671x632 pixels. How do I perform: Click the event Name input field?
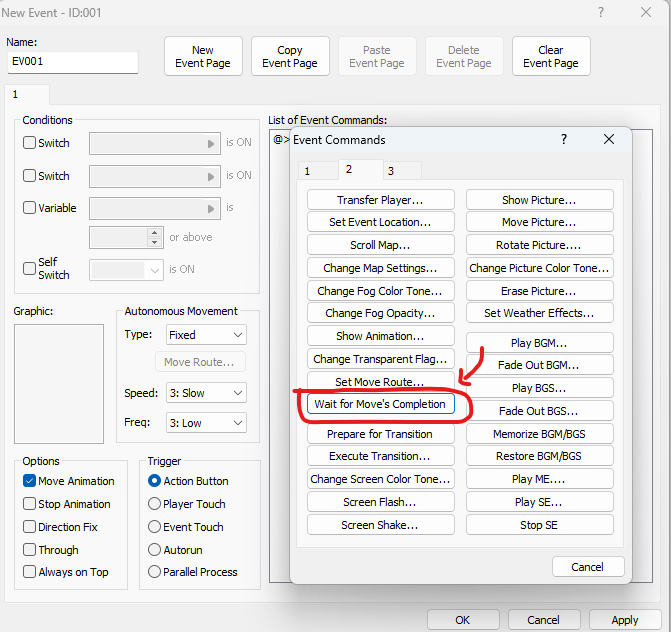click(72, 62)
